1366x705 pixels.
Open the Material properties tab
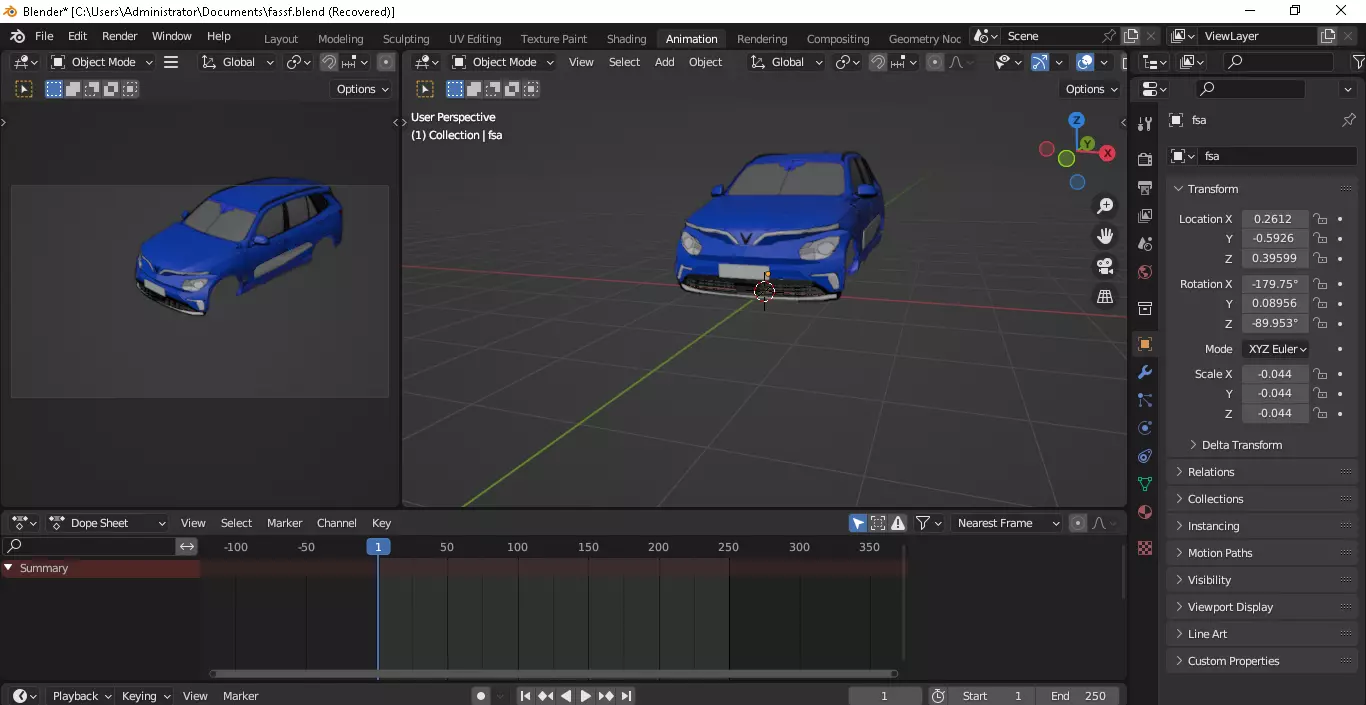click(1145, 512)
